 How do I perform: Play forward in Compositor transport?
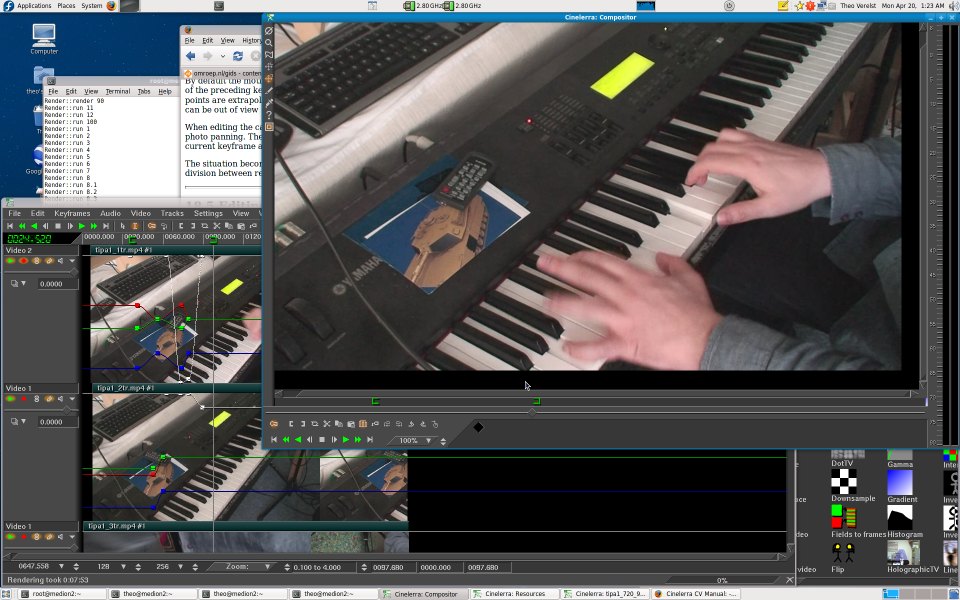coord(346,440)
